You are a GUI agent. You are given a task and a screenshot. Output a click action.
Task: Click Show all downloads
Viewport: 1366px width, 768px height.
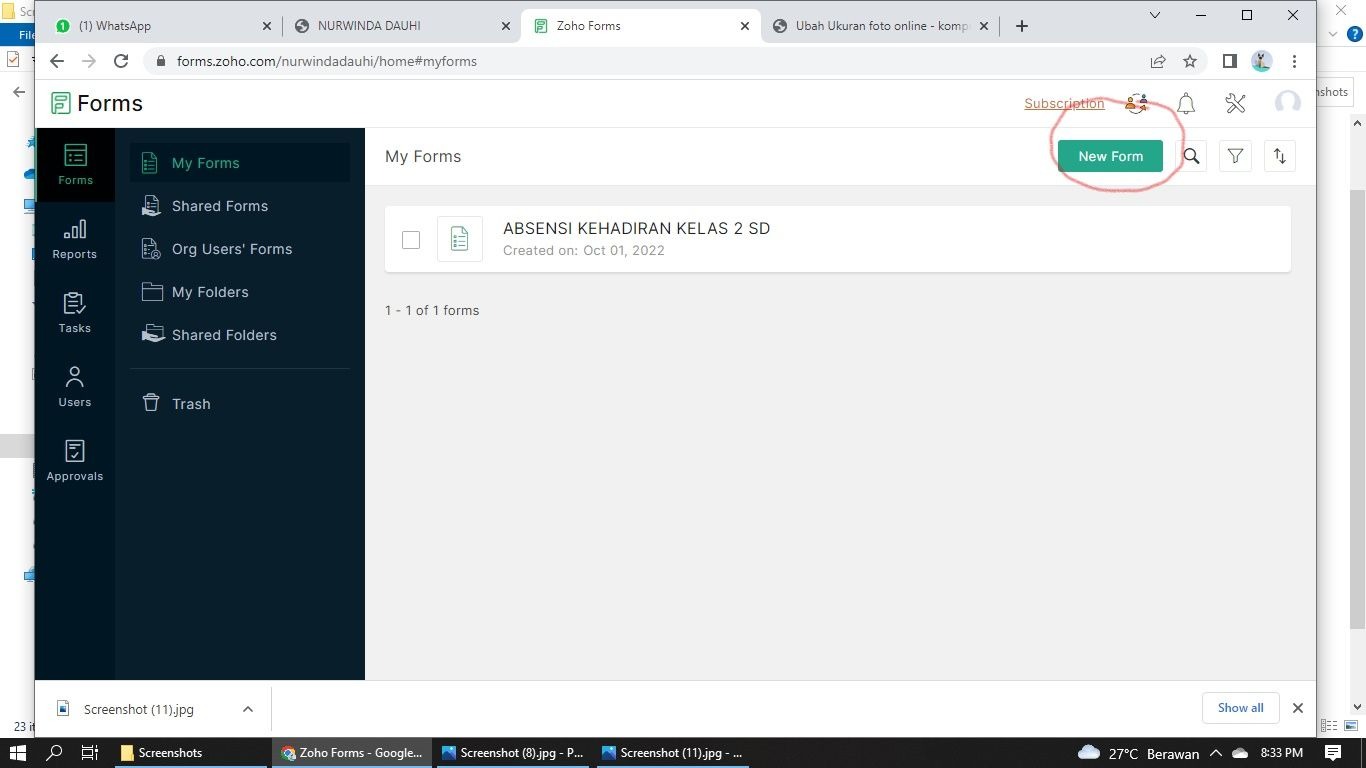pos(1240,708)
